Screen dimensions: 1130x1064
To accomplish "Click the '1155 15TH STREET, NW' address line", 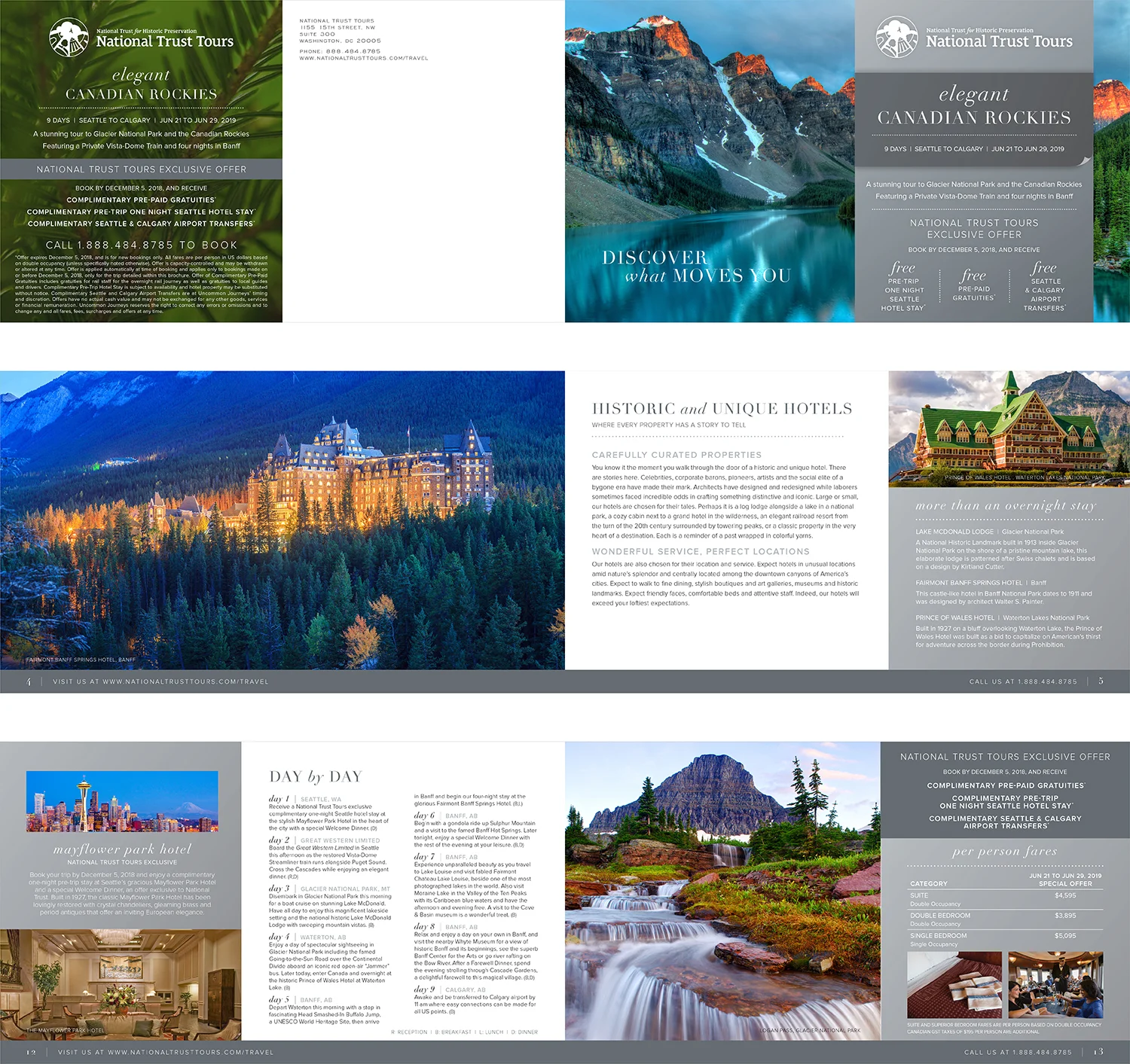I will pos(337,27).
